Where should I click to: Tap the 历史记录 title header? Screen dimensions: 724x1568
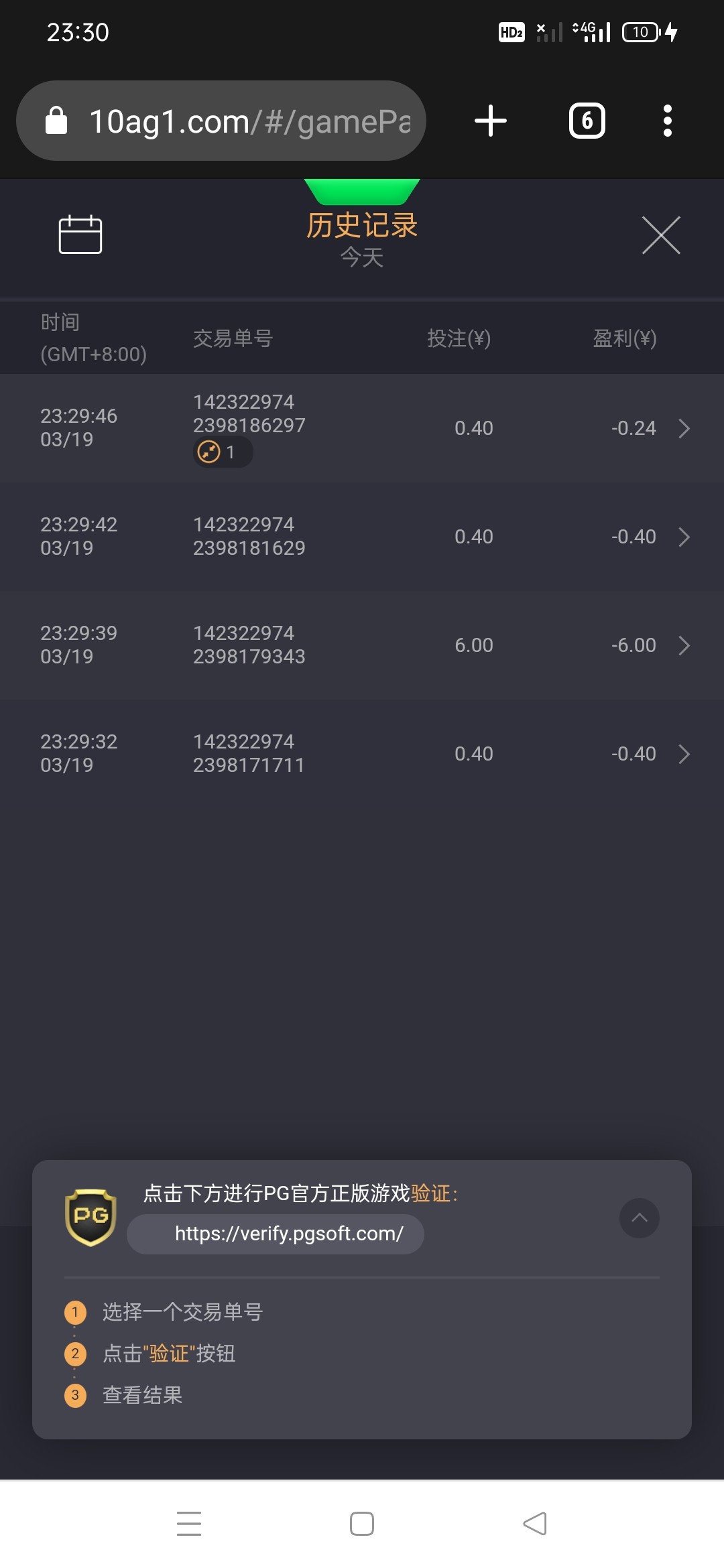362,226
